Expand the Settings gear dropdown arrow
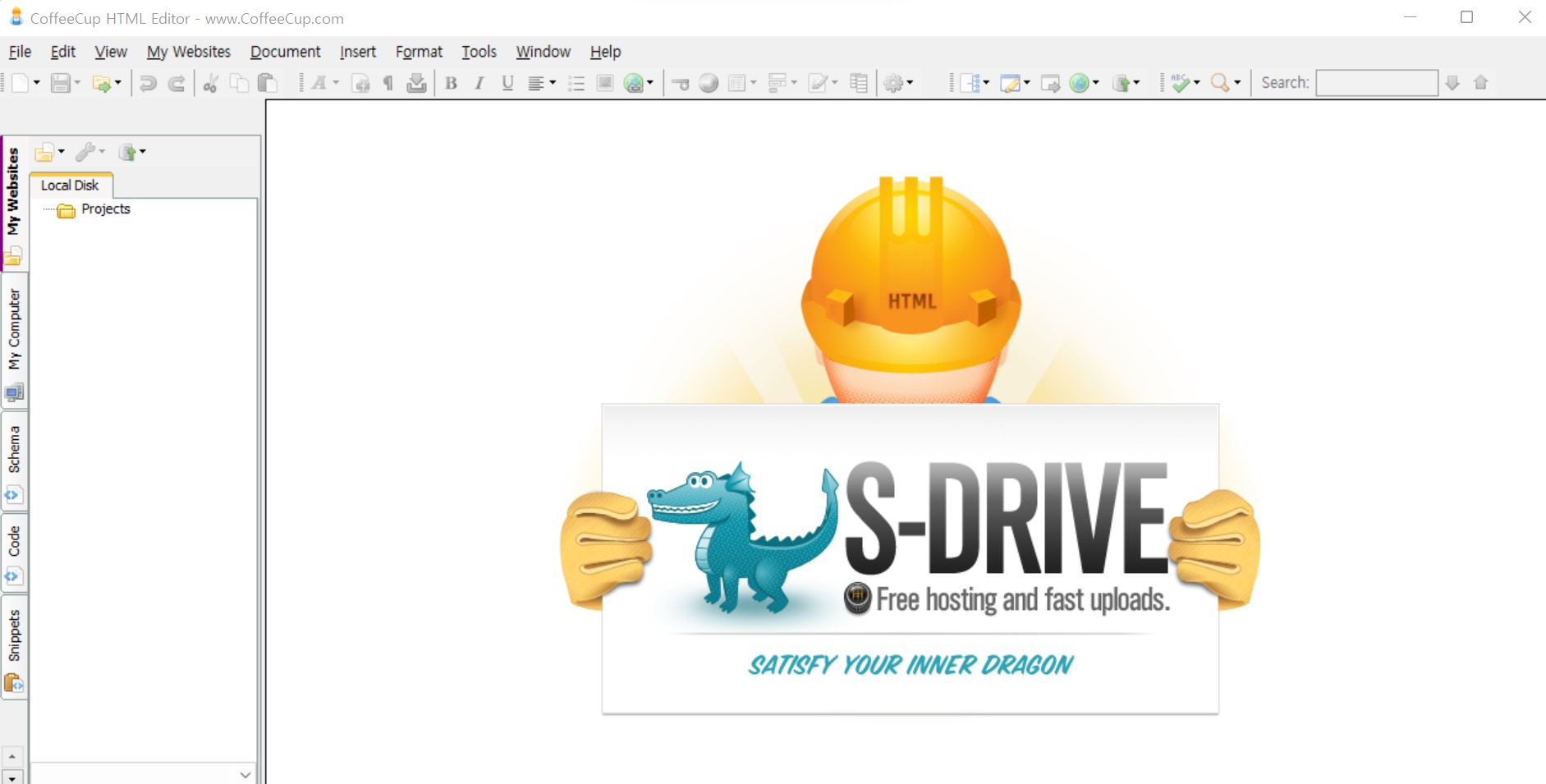Screen dimensions: 1546x784 (x=910, y=83)
